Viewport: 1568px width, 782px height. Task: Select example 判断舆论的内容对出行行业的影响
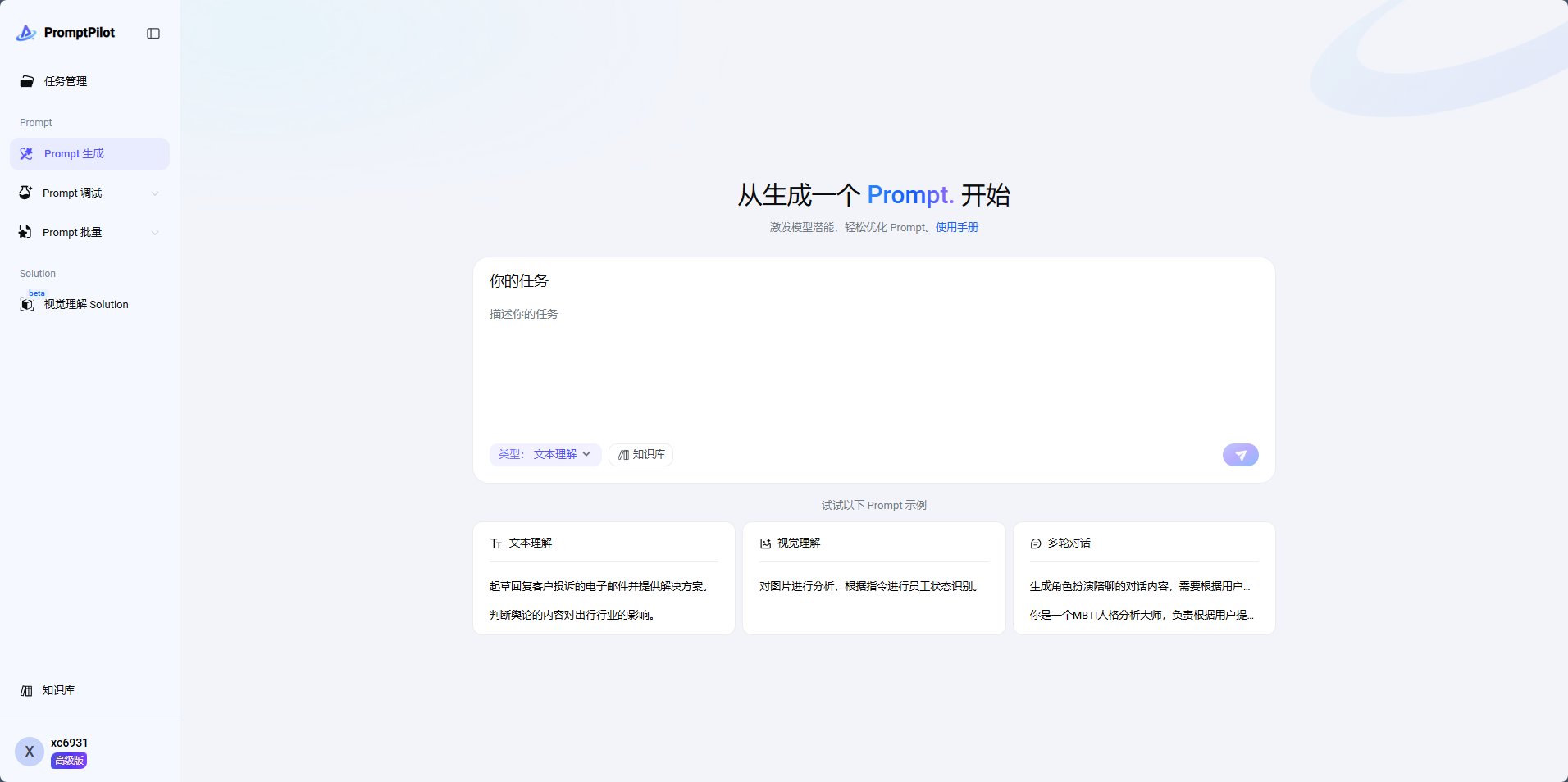pos(572,615)
